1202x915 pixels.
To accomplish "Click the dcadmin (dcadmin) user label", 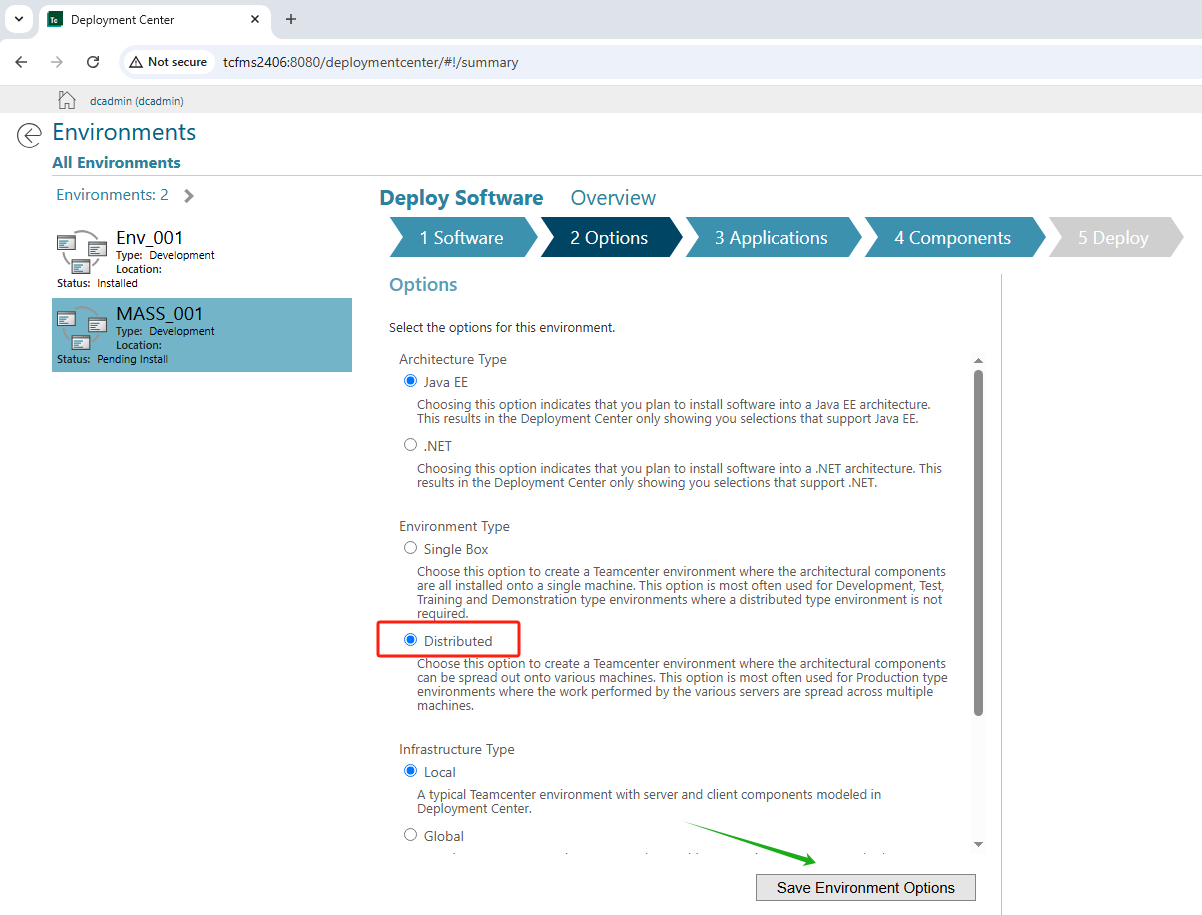I will point(137,101).
